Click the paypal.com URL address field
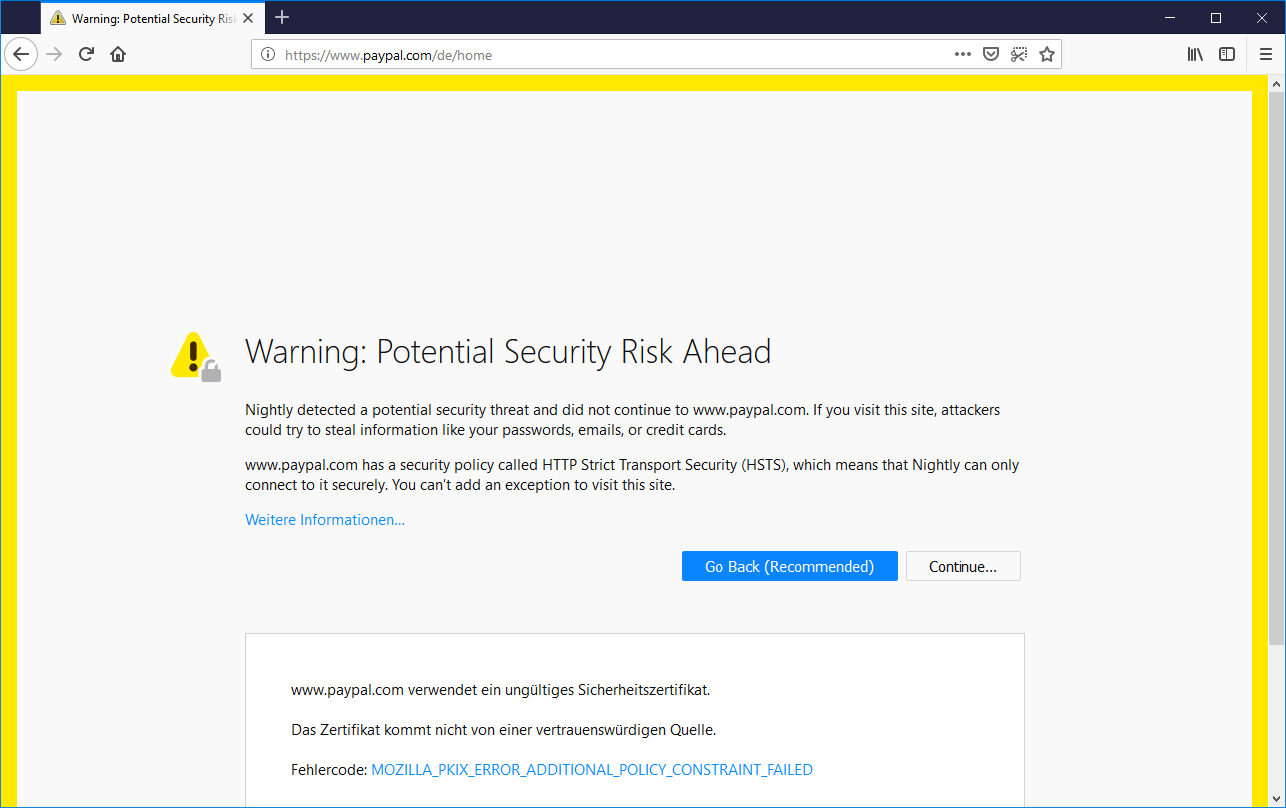The width and height of the screenshot is (1286, 808). point(600,55)
